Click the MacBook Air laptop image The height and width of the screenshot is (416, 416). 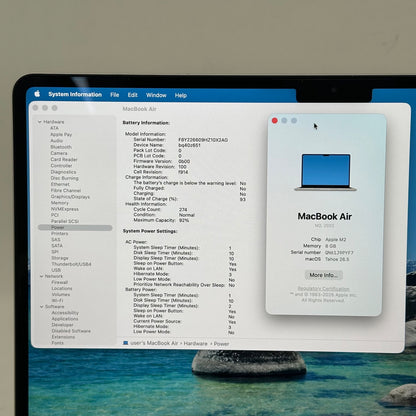(x=325, y=172)
